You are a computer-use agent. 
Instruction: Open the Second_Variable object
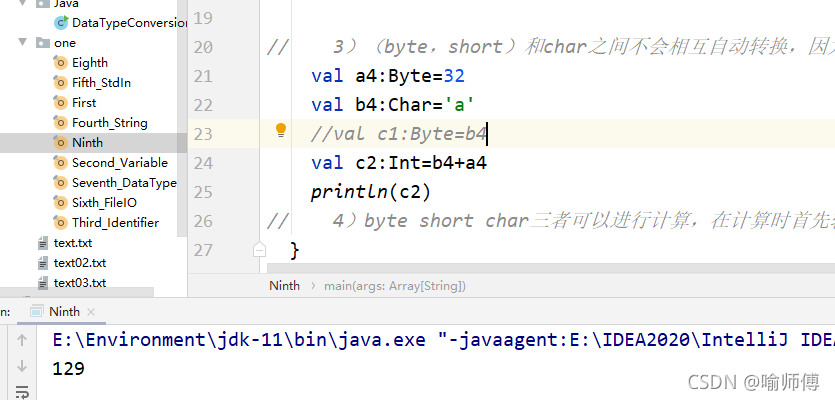click(x=120, y=163)
